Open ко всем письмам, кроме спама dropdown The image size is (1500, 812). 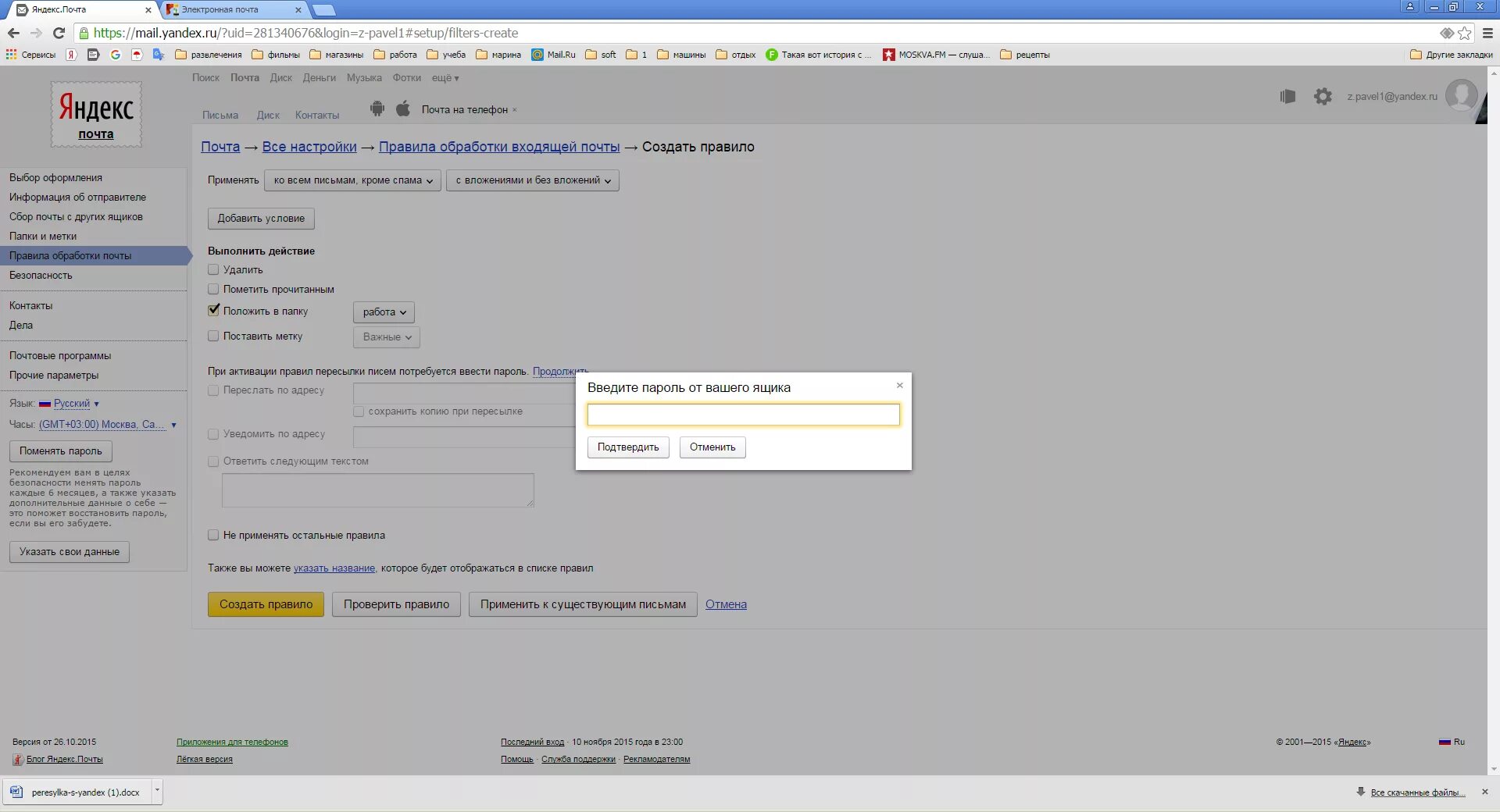tap(352, 180)
